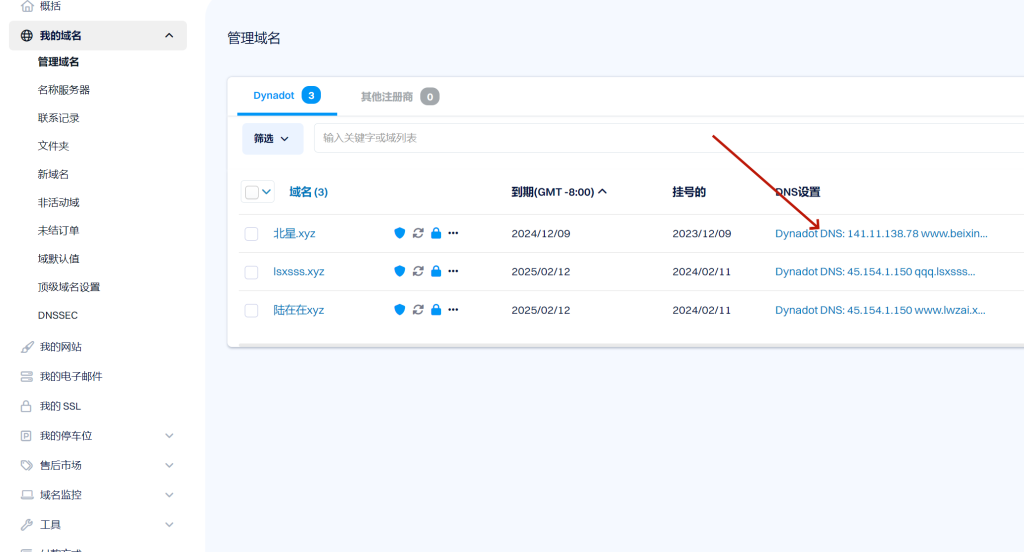Collapse the 我的域名 sidebar section
The height and width of the screenshot is (552, 1024).
169,35
